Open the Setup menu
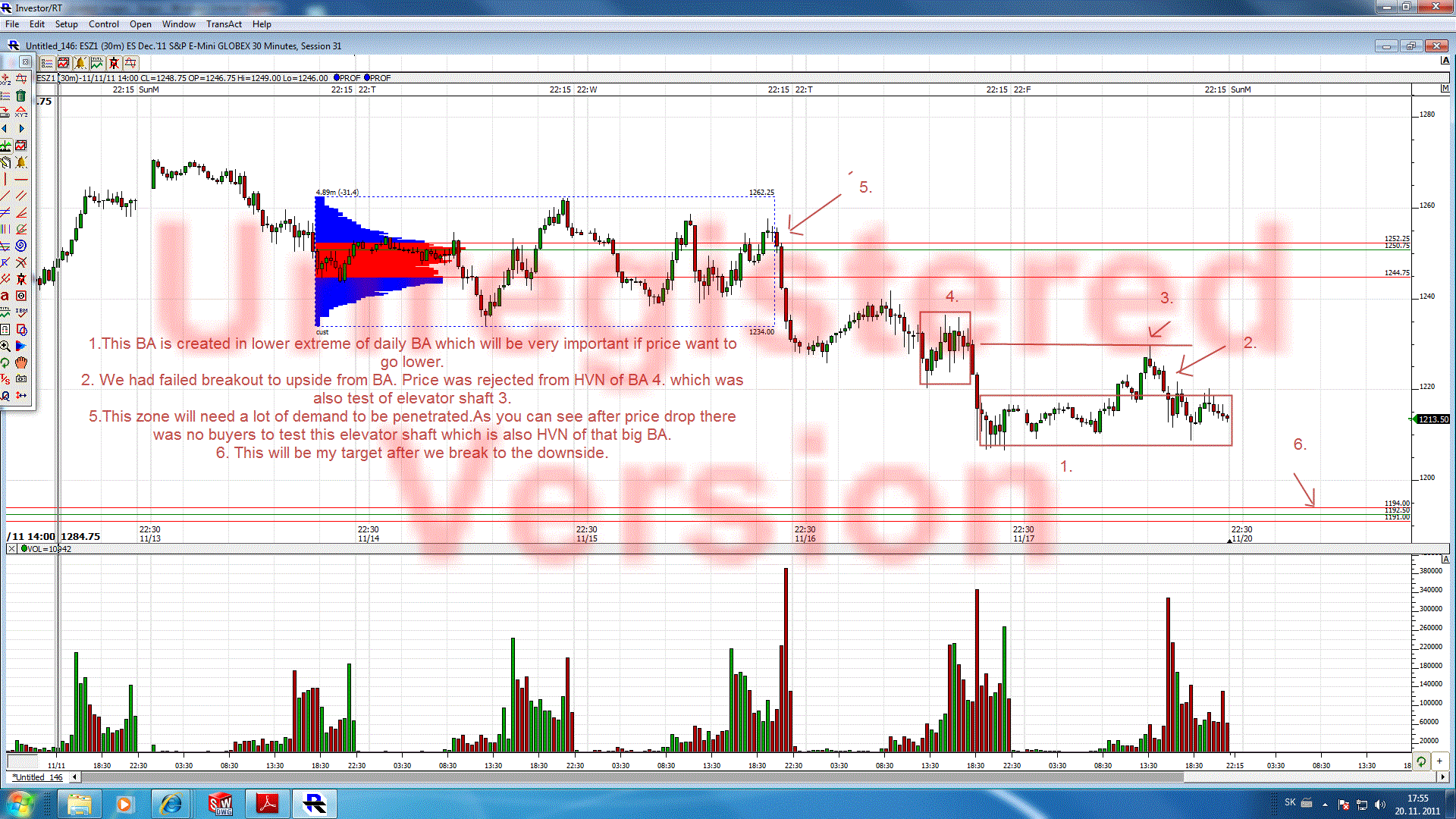The width and height of the screenshot is (1456, 819). [66, 24]
